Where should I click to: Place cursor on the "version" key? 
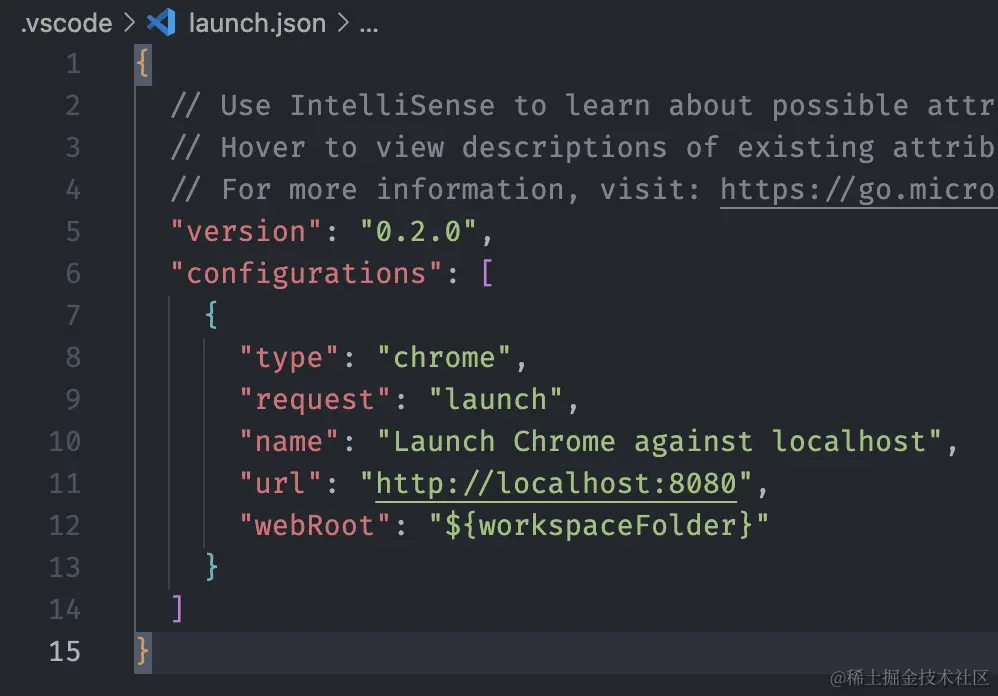point(246,232)
